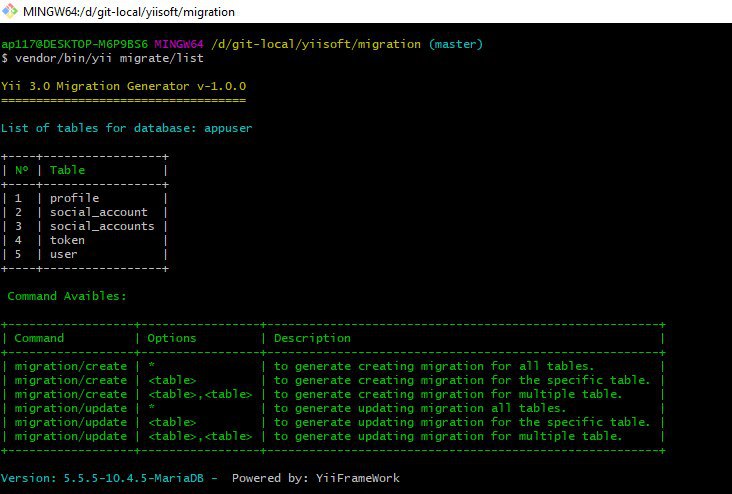Click the command vendor/bin/yii migrate/list
The height and width of the screenshot is (494, 732).
(109, 58)
